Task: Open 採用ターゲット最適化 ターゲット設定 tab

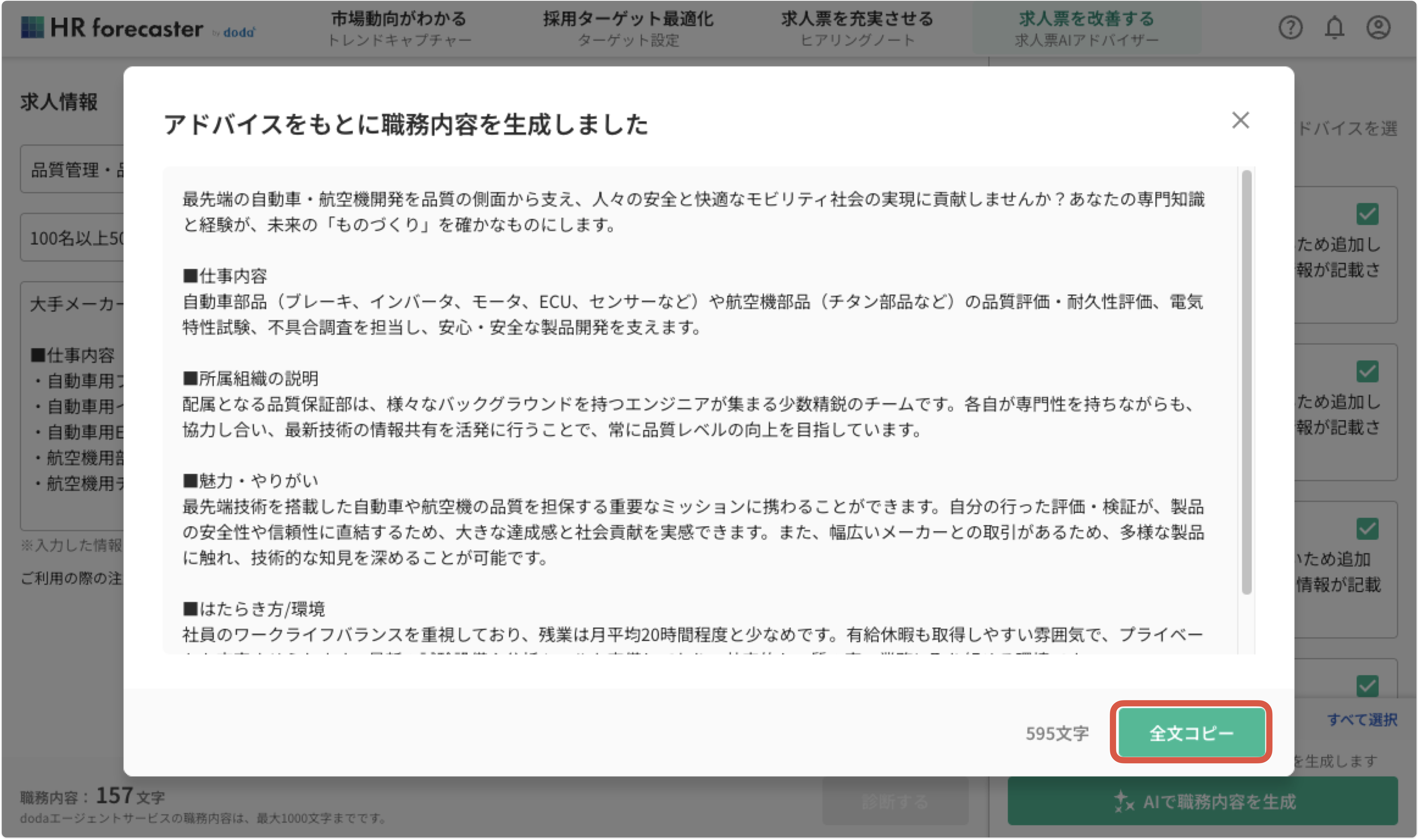Action: [x=628, y=28]
